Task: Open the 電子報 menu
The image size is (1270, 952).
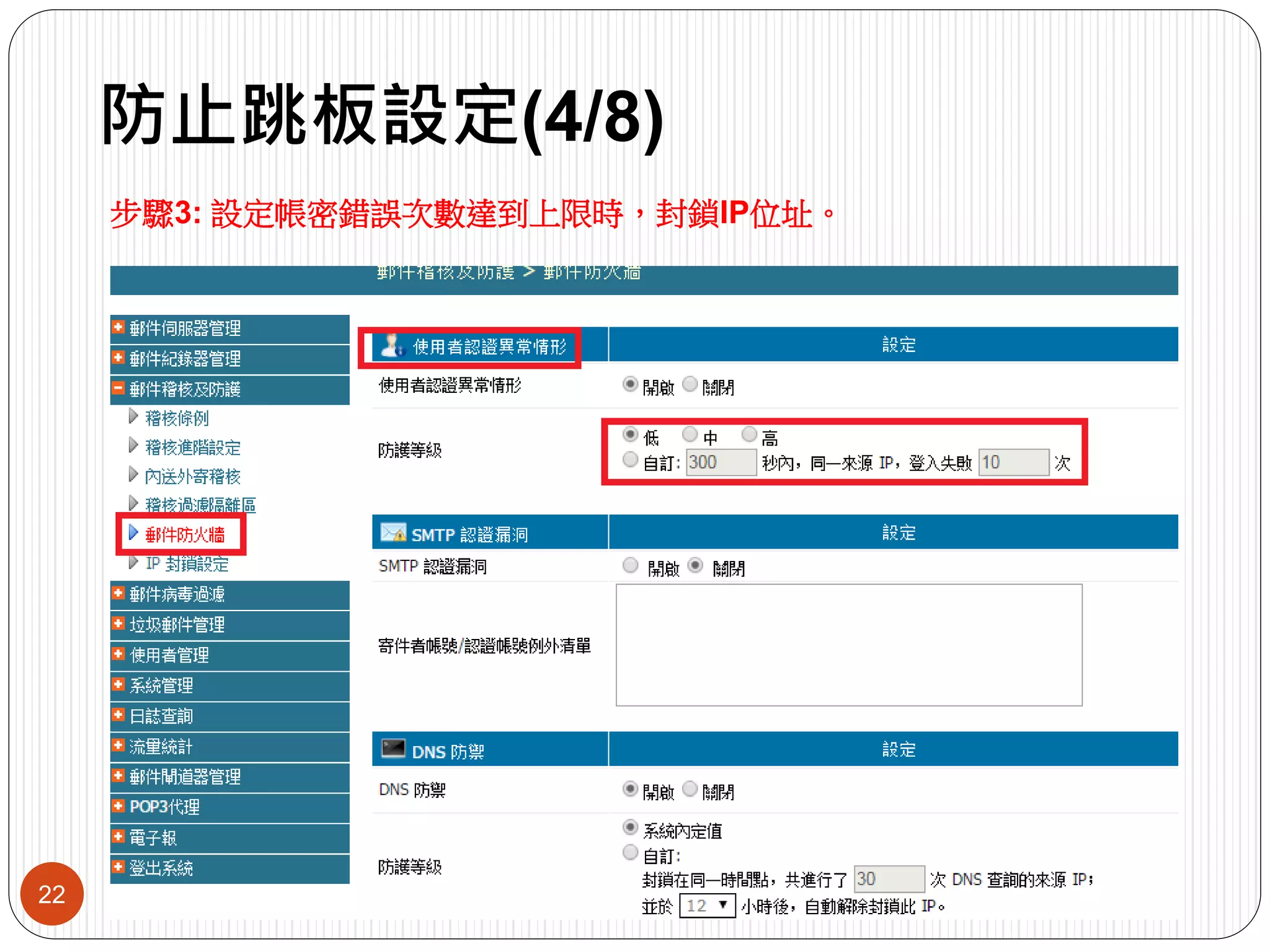Action: coord(229,838)
